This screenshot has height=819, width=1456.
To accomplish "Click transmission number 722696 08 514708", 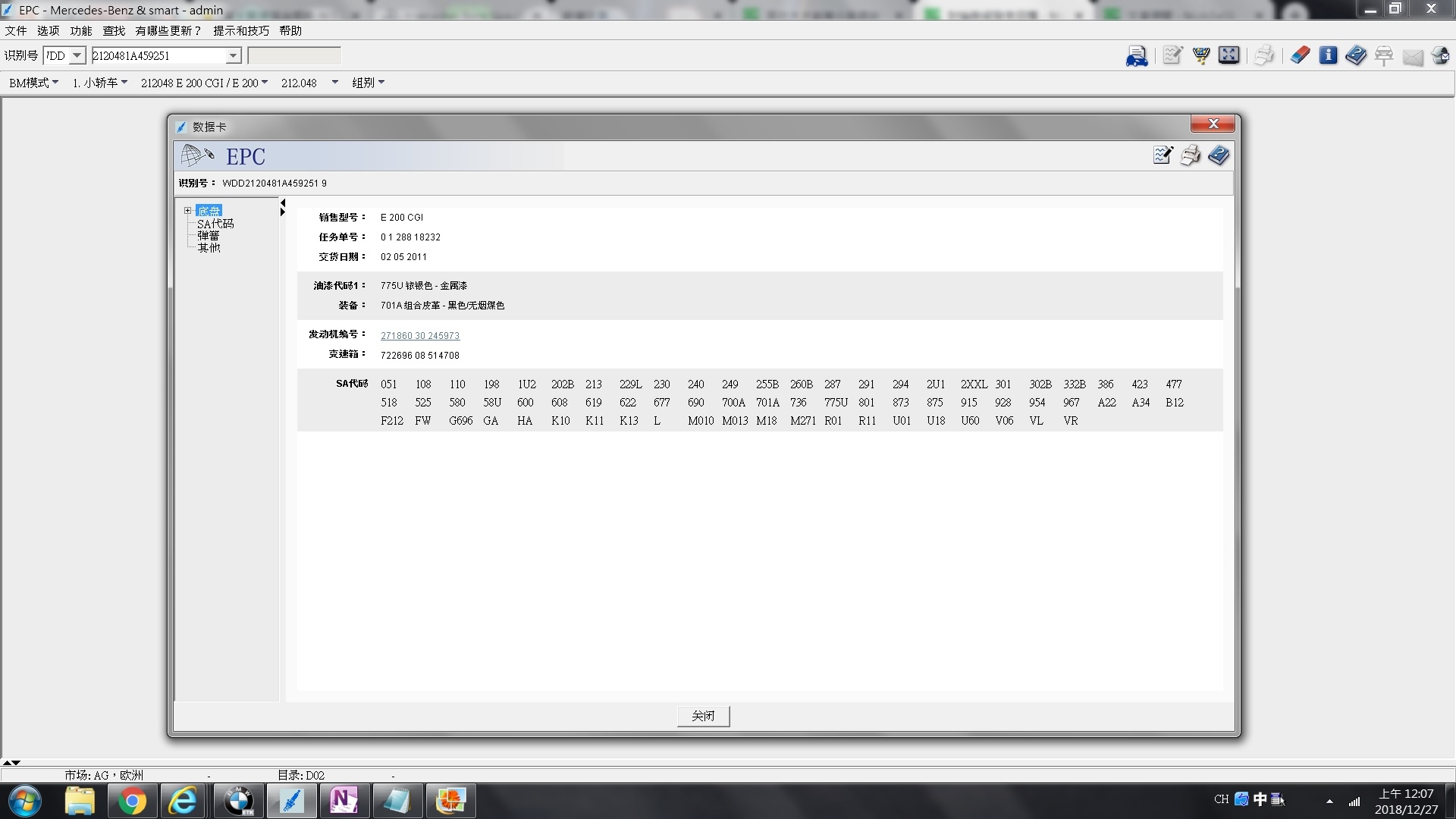I will [x=420, y=355].
